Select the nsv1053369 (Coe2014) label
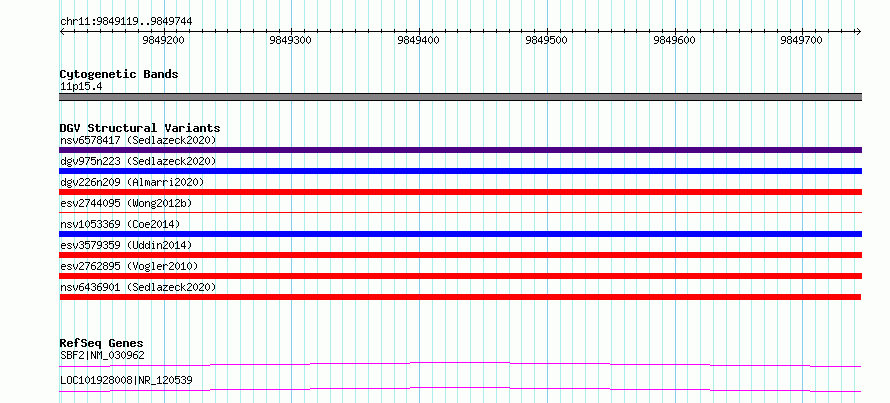890x403 pixels. click(120, 224)
